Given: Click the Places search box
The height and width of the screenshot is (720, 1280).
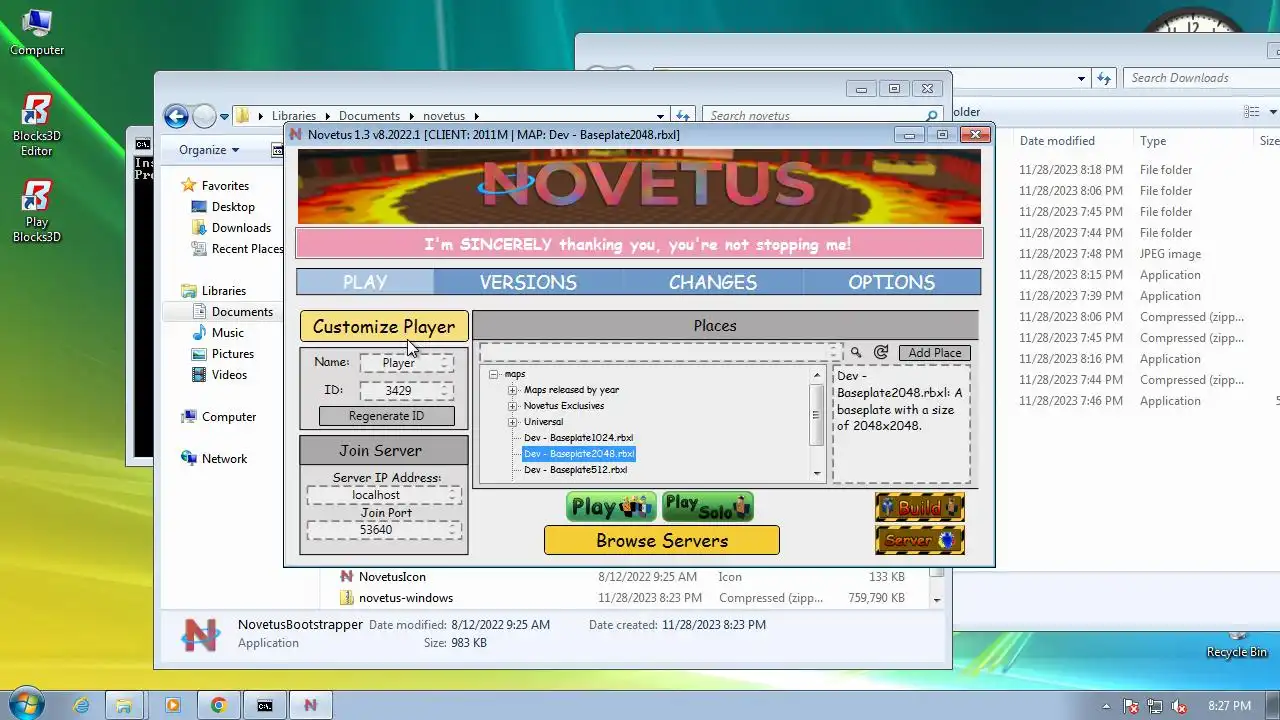Looking at the screenshot, I should pos(661,352).
